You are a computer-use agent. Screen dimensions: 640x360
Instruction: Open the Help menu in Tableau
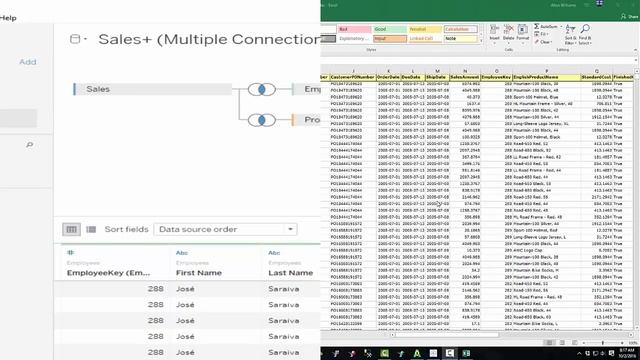[x=8, y=18]
